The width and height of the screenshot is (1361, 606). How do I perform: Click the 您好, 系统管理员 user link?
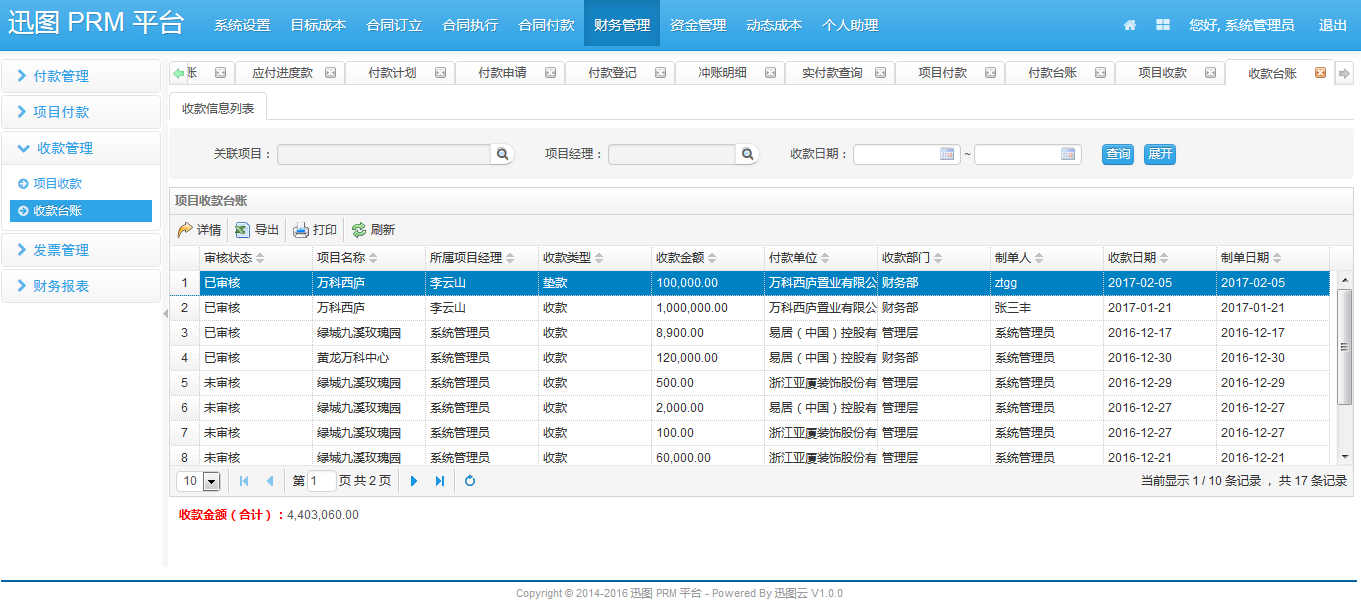1242,25
